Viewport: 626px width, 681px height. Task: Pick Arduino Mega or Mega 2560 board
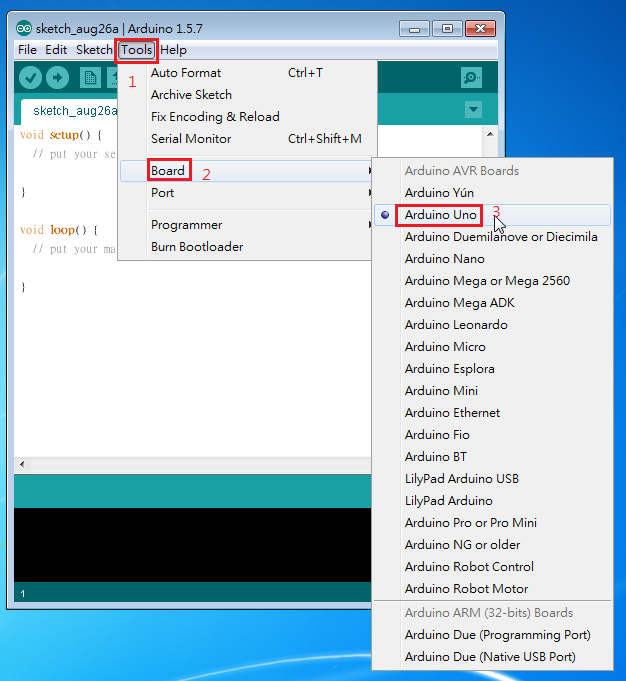tap(486, 281)
